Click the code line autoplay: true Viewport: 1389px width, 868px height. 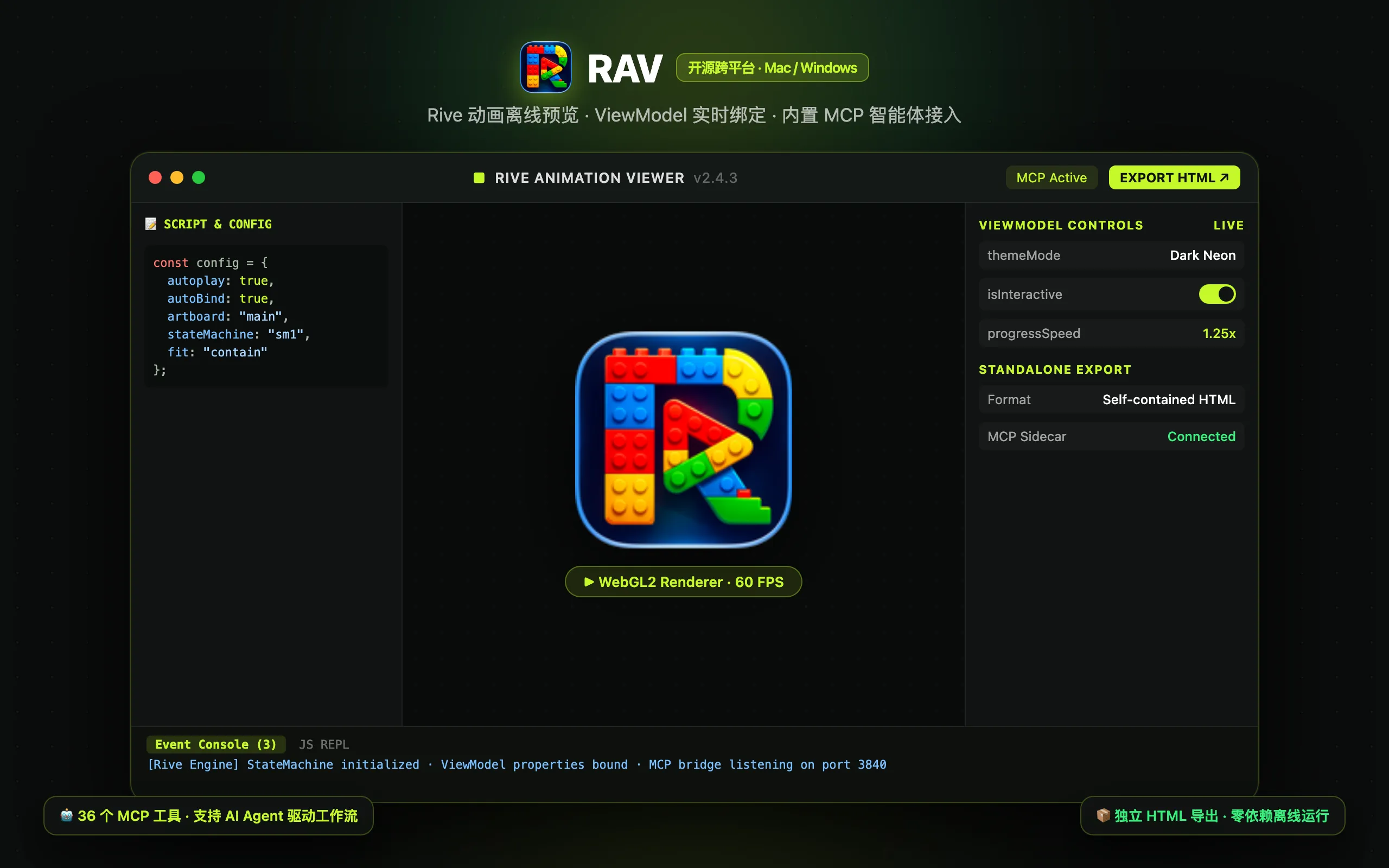221,280
